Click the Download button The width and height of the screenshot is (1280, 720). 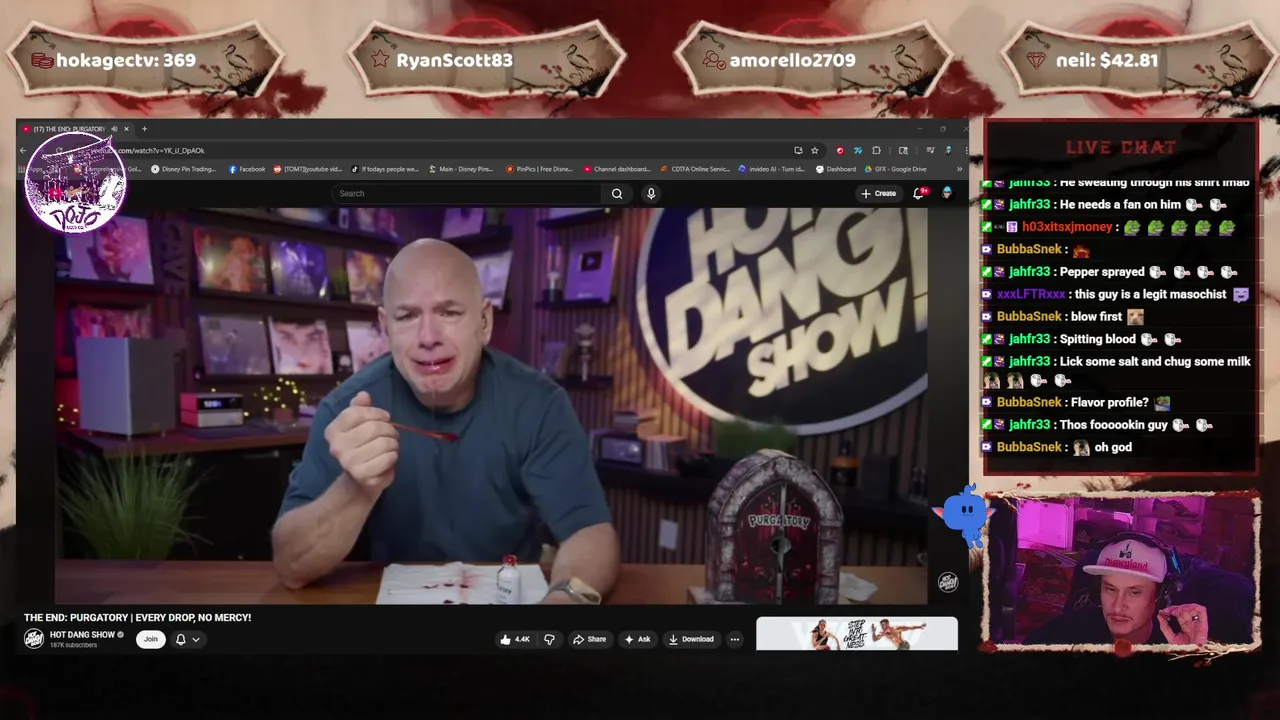tap(691, 639)
